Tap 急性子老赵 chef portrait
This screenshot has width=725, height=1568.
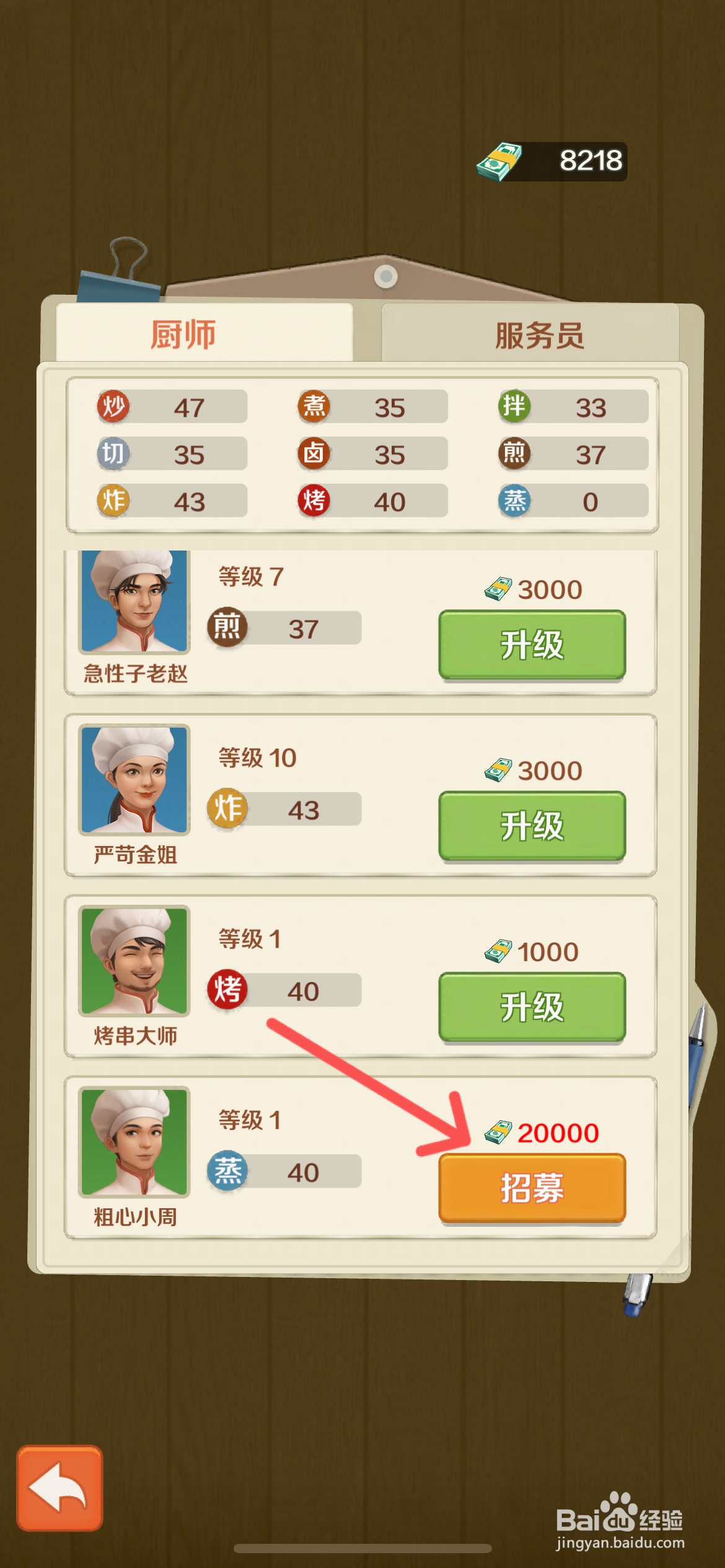(134, 601)
